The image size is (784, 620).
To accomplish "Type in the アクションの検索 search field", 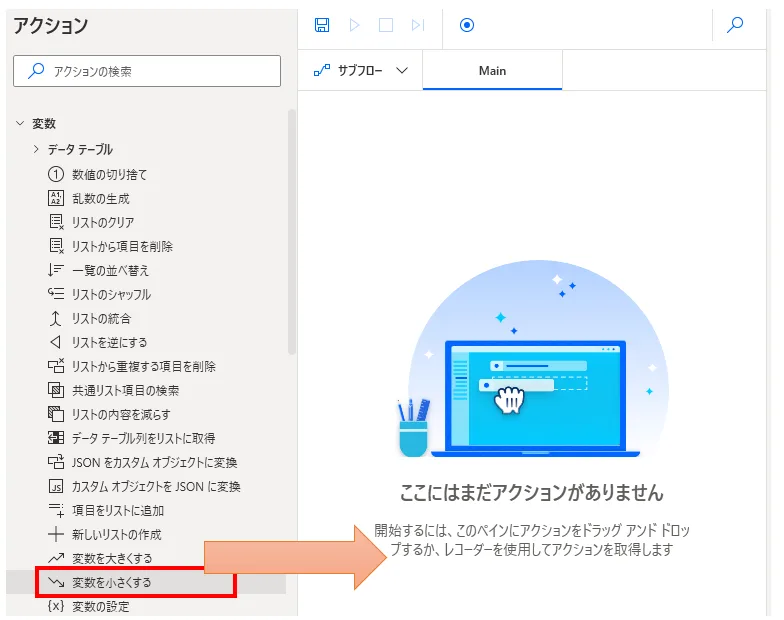I will pyautogui.click(x=147, y=71).
